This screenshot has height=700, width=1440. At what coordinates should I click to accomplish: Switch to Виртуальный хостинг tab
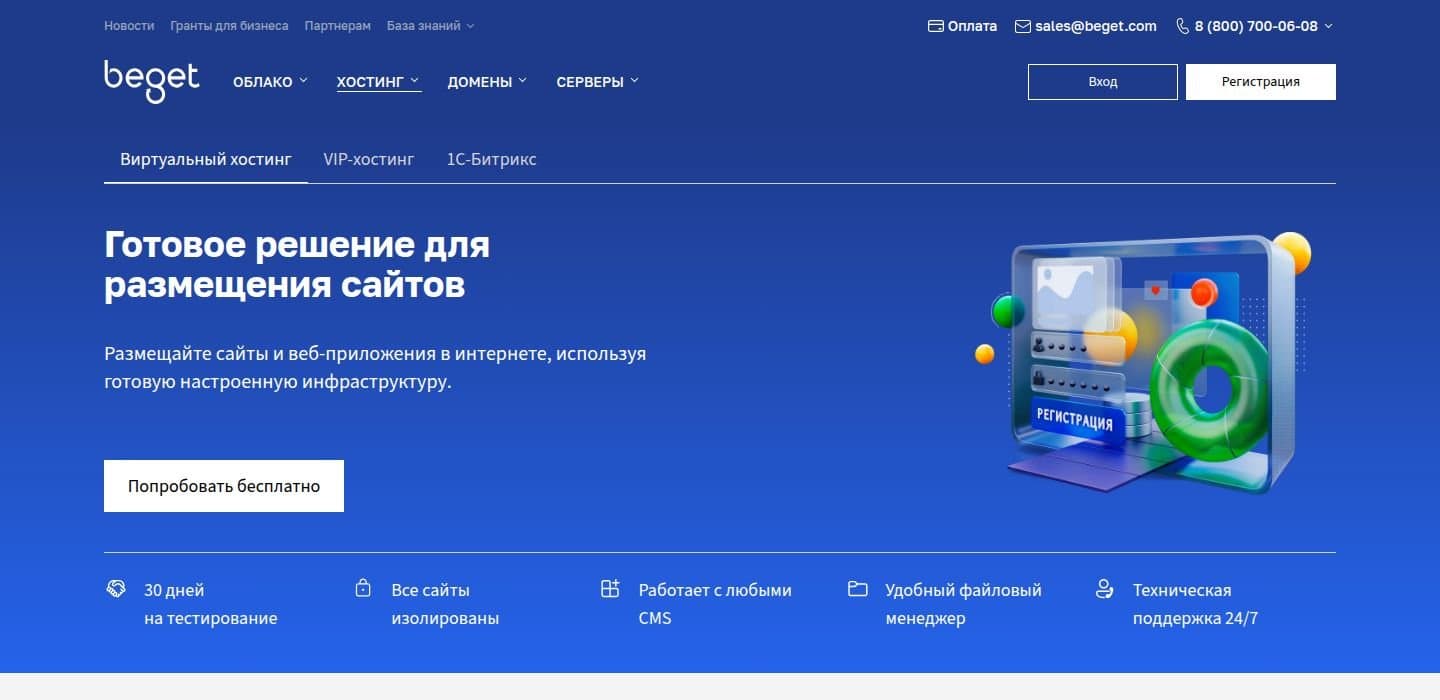click(x=206, y=159)
